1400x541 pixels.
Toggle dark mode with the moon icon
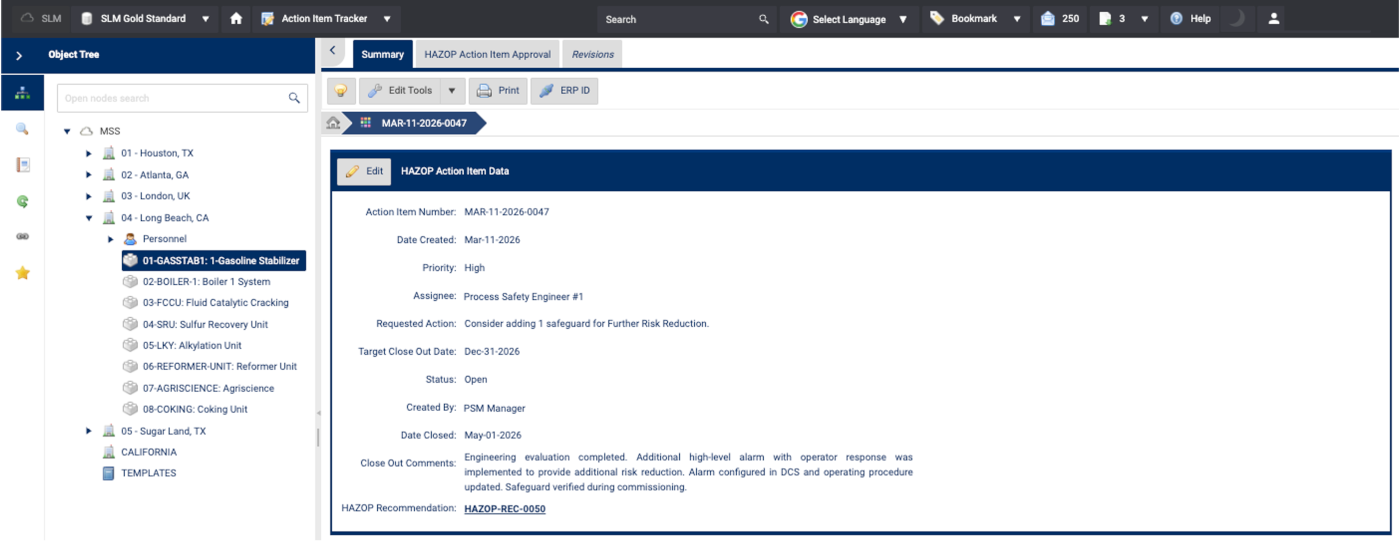[x=1236, y=19]
